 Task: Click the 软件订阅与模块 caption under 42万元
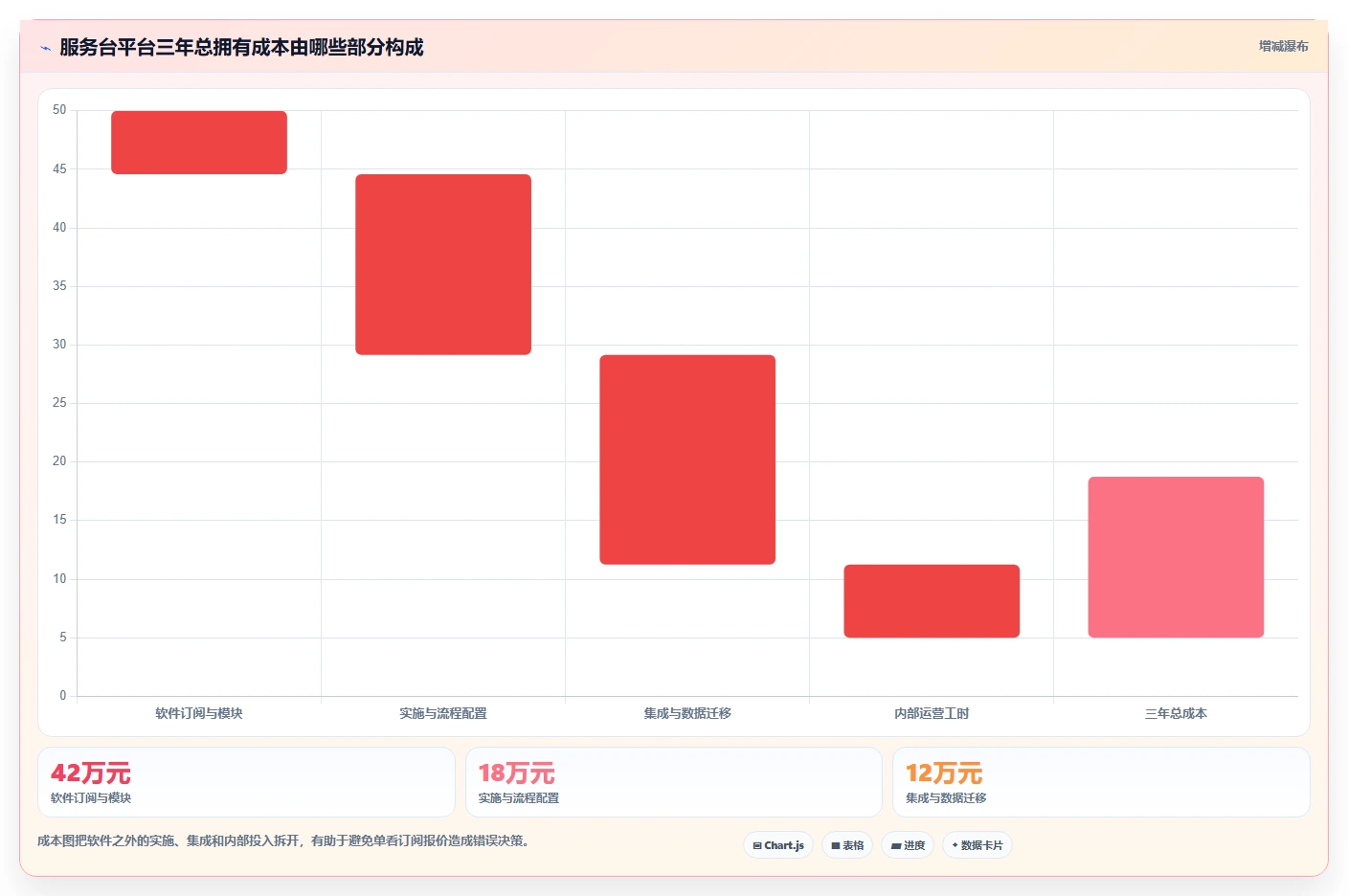91,798
